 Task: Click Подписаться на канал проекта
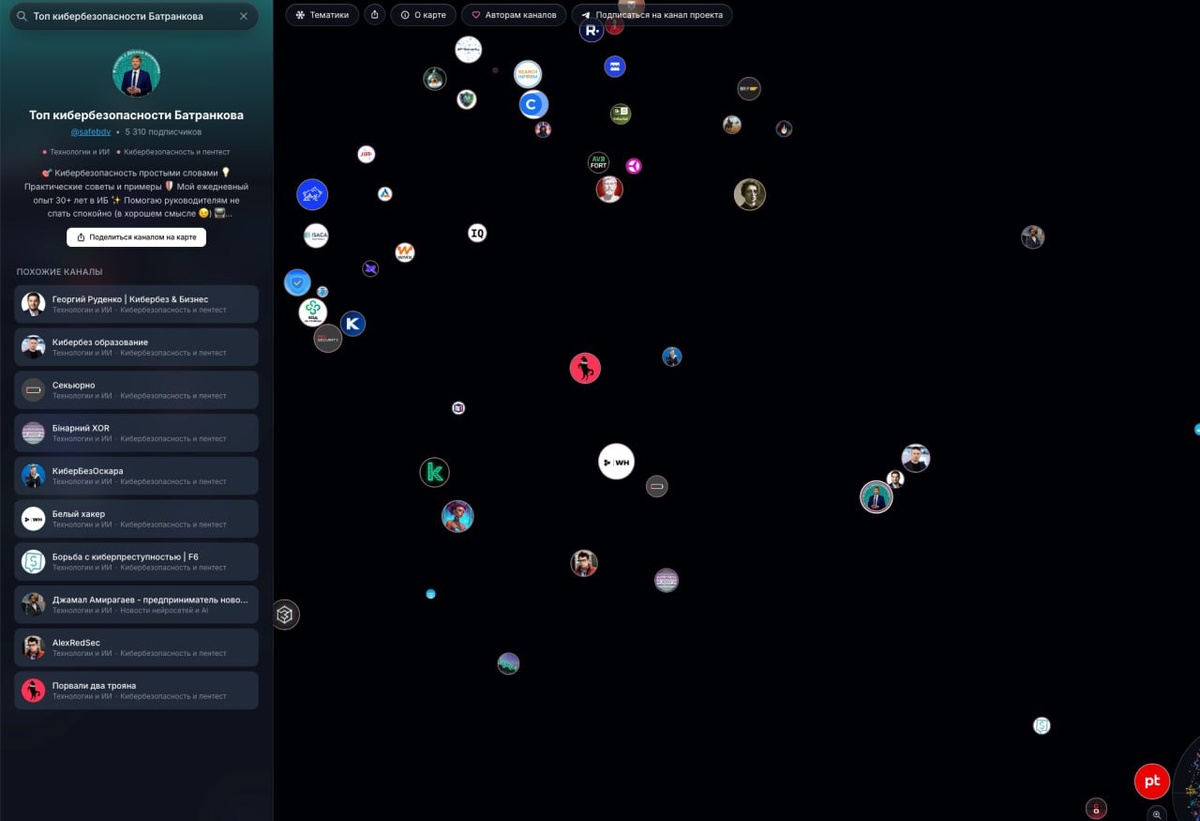(652, 15)
